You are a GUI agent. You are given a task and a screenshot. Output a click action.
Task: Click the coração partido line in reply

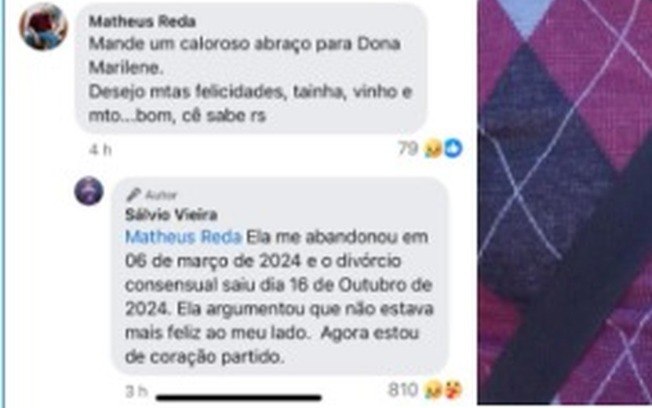pos(205,357)
